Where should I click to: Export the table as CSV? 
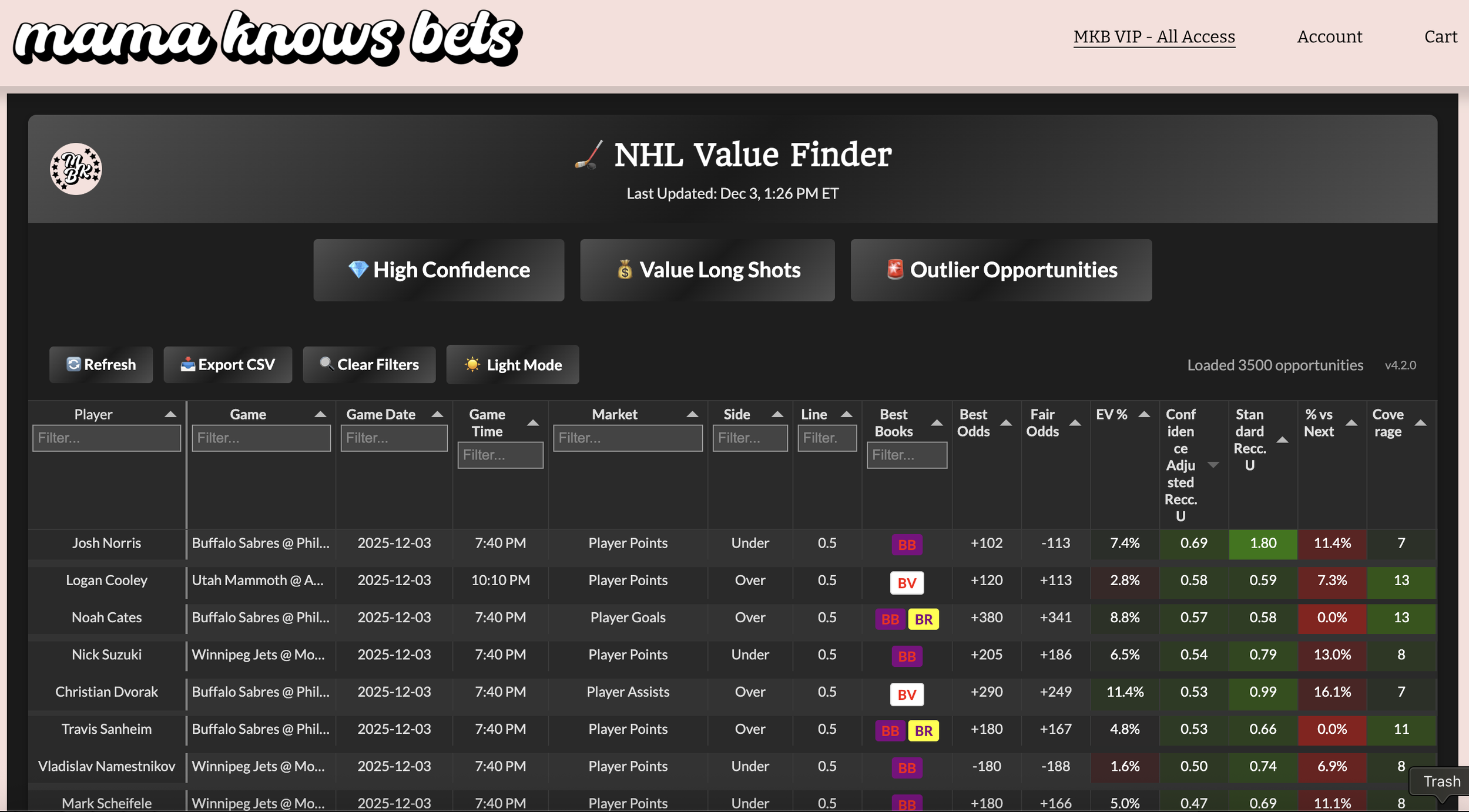(227, 365)
